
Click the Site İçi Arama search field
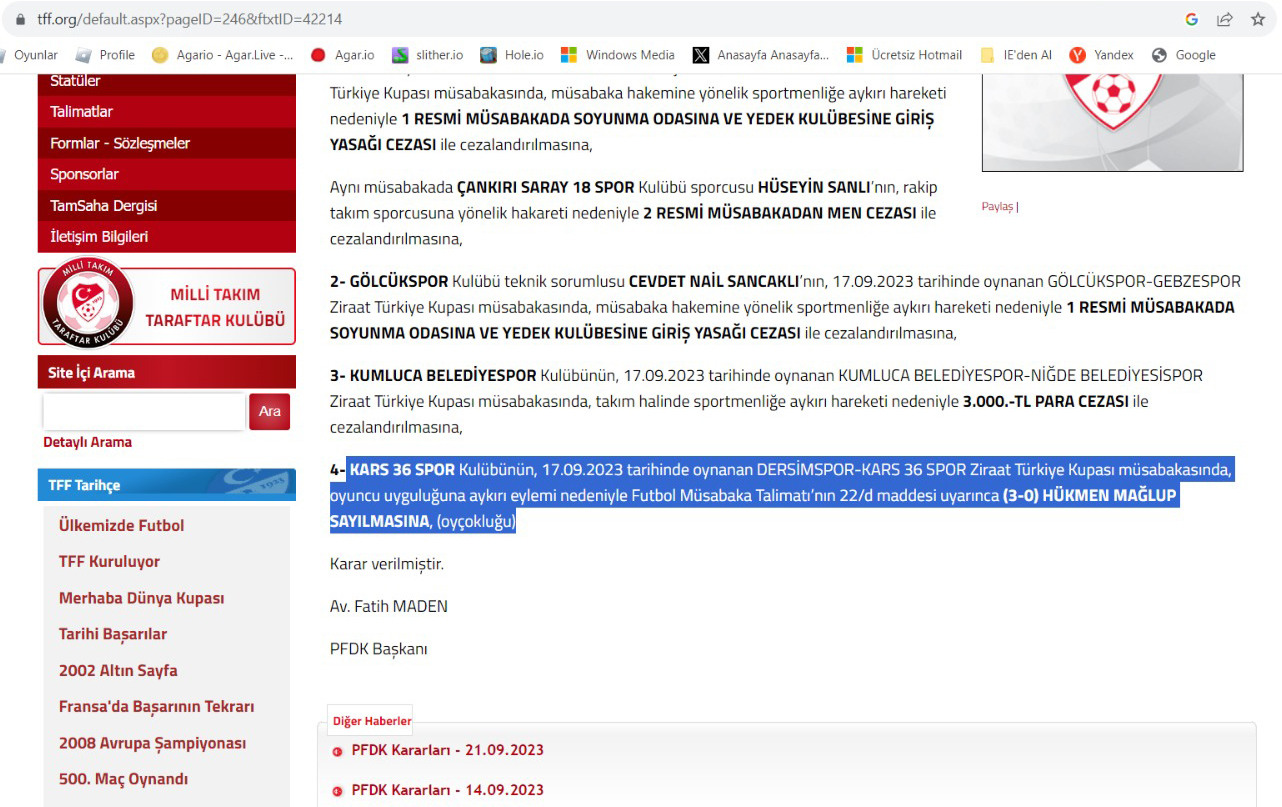[x=143, y=411]
